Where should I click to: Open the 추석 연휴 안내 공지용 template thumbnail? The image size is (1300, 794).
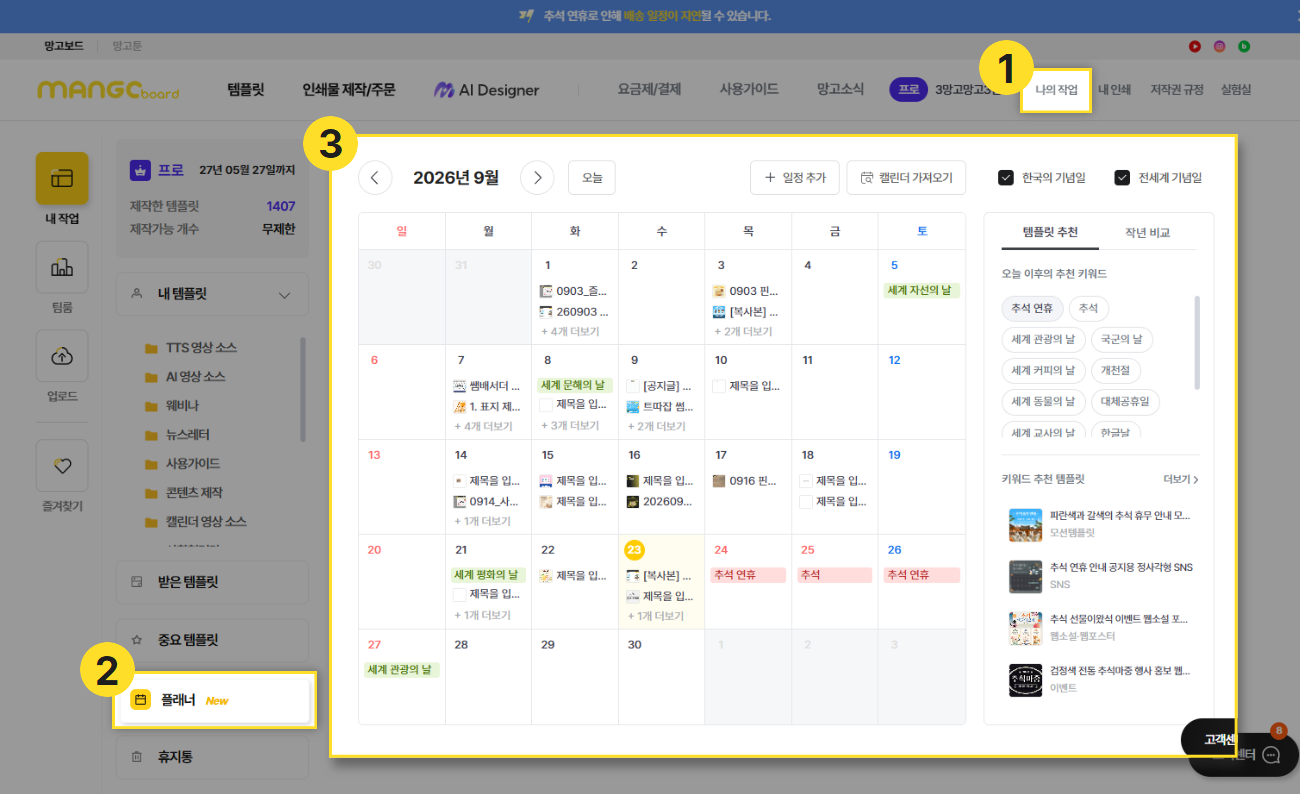point(1025,576)
